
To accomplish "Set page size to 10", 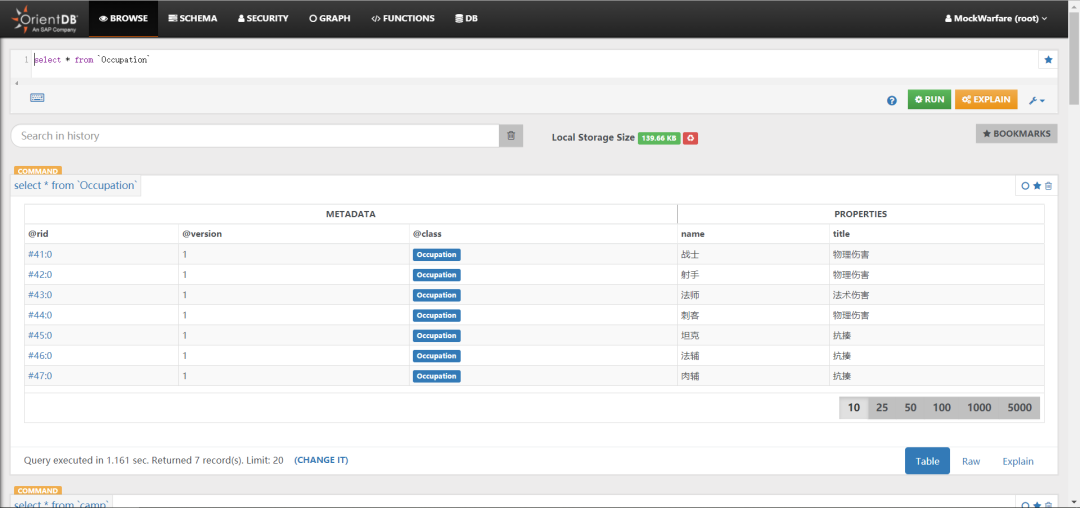I will point(854,408).
